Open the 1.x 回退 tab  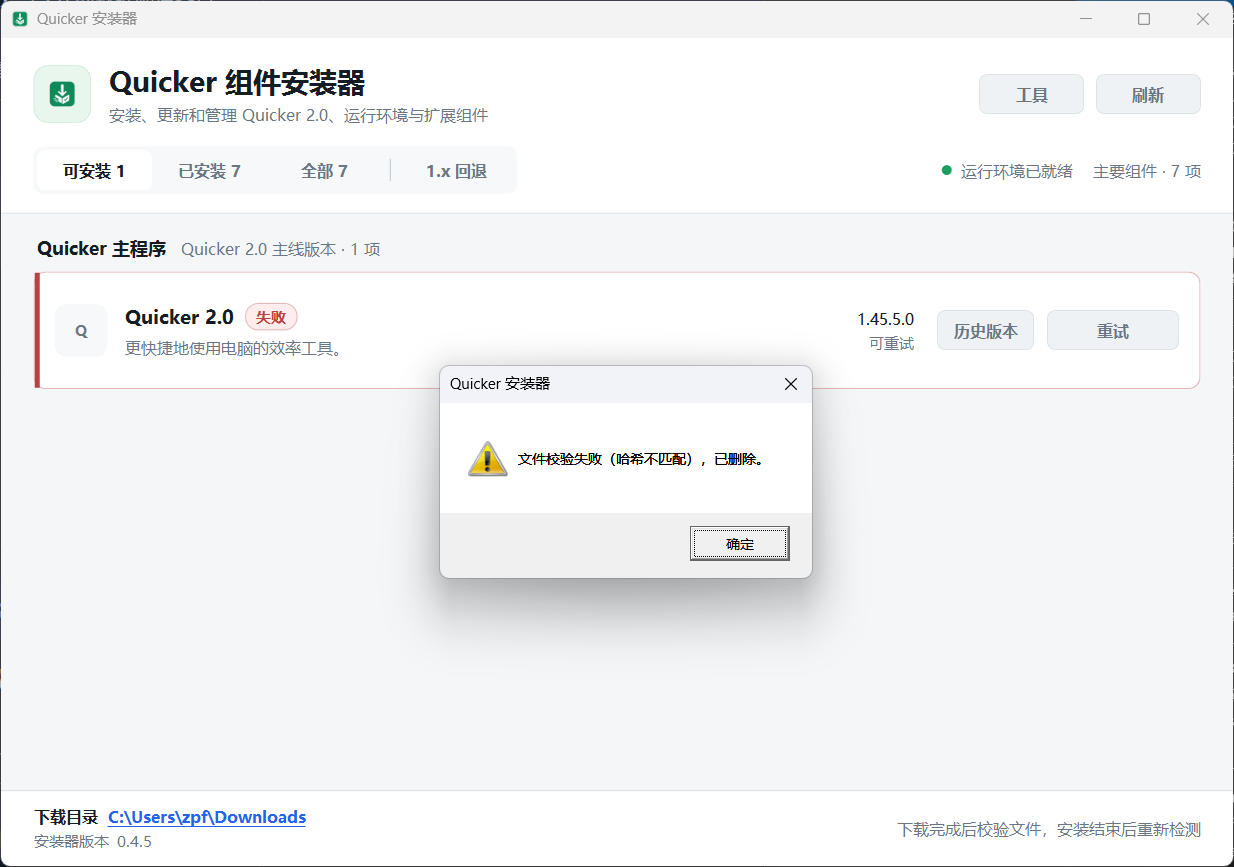[456, 171]
